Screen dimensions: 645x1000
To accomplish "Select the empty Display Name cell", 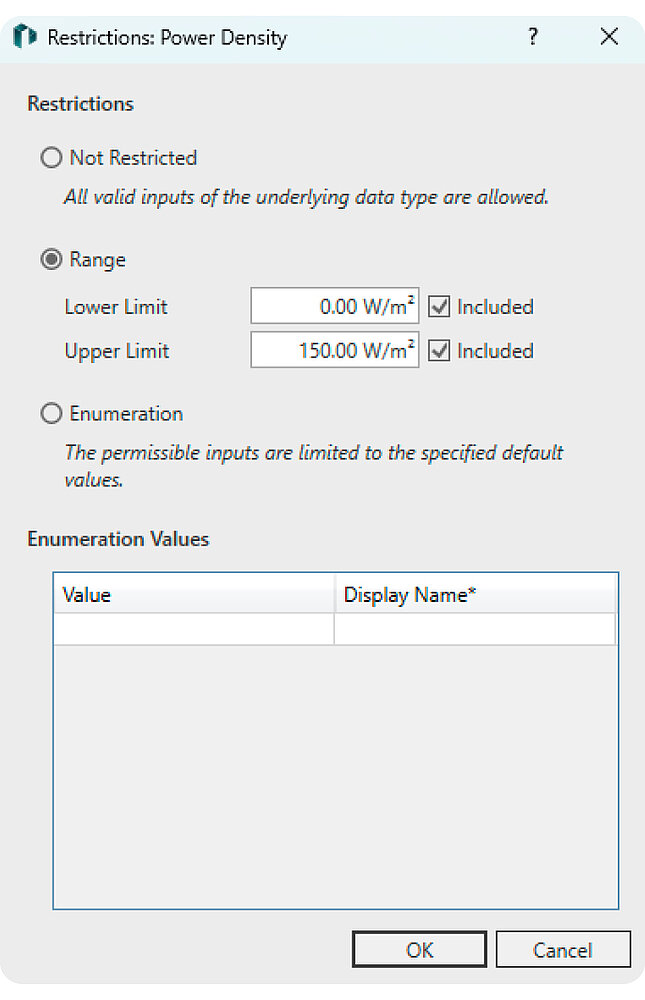I will pyautogui.click(x=475, y=629).
